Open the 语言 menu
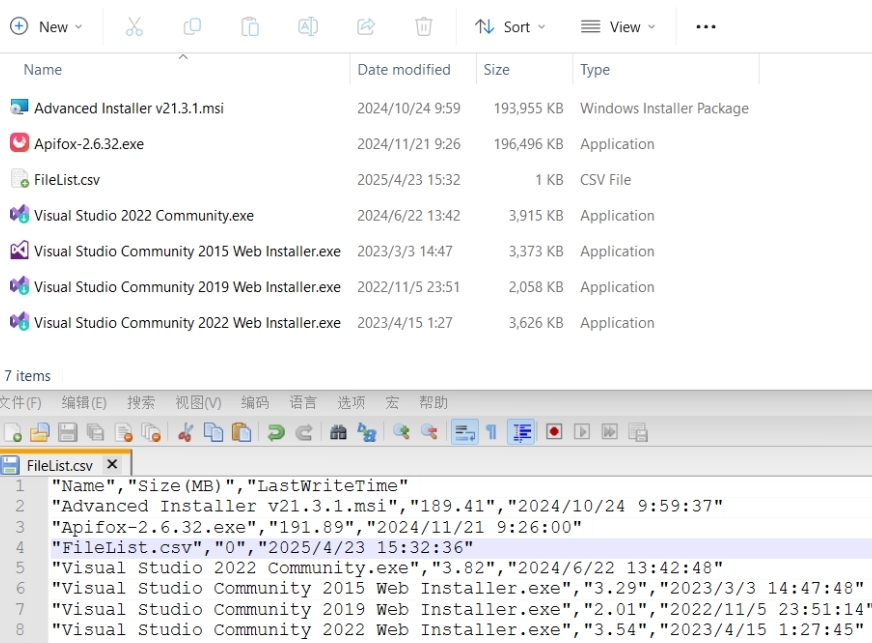The image size is (872, 643). tap(303, 402)
